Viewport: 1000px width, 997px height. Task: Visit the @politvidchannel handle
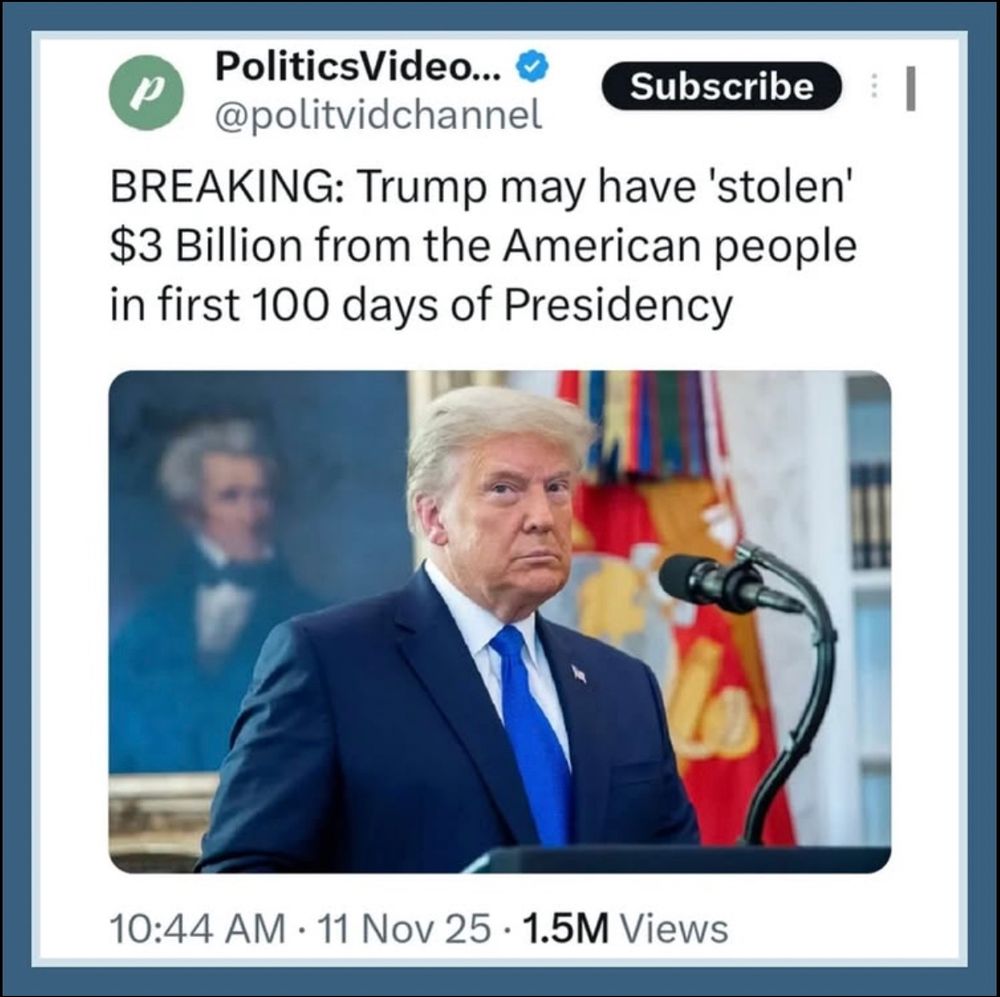point(379,114)
